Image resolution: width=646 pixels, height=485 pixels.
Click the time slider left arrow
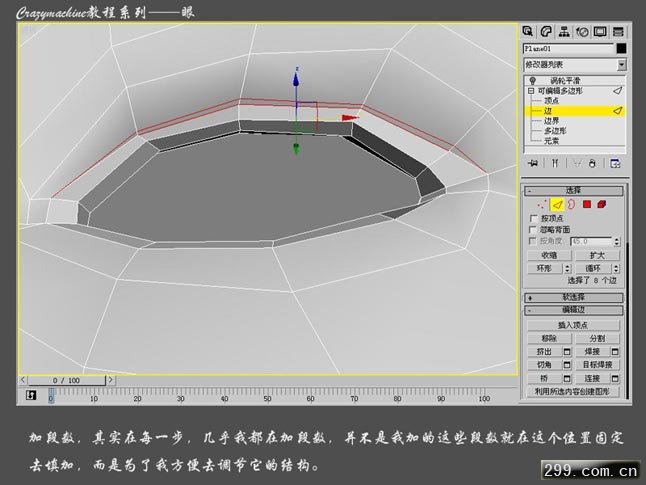23,380
